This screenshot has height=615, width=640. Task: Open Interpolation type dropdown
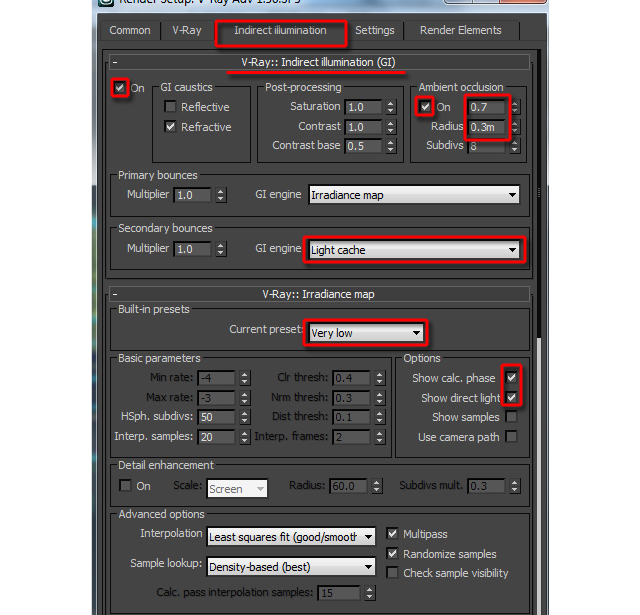(291, 537)
